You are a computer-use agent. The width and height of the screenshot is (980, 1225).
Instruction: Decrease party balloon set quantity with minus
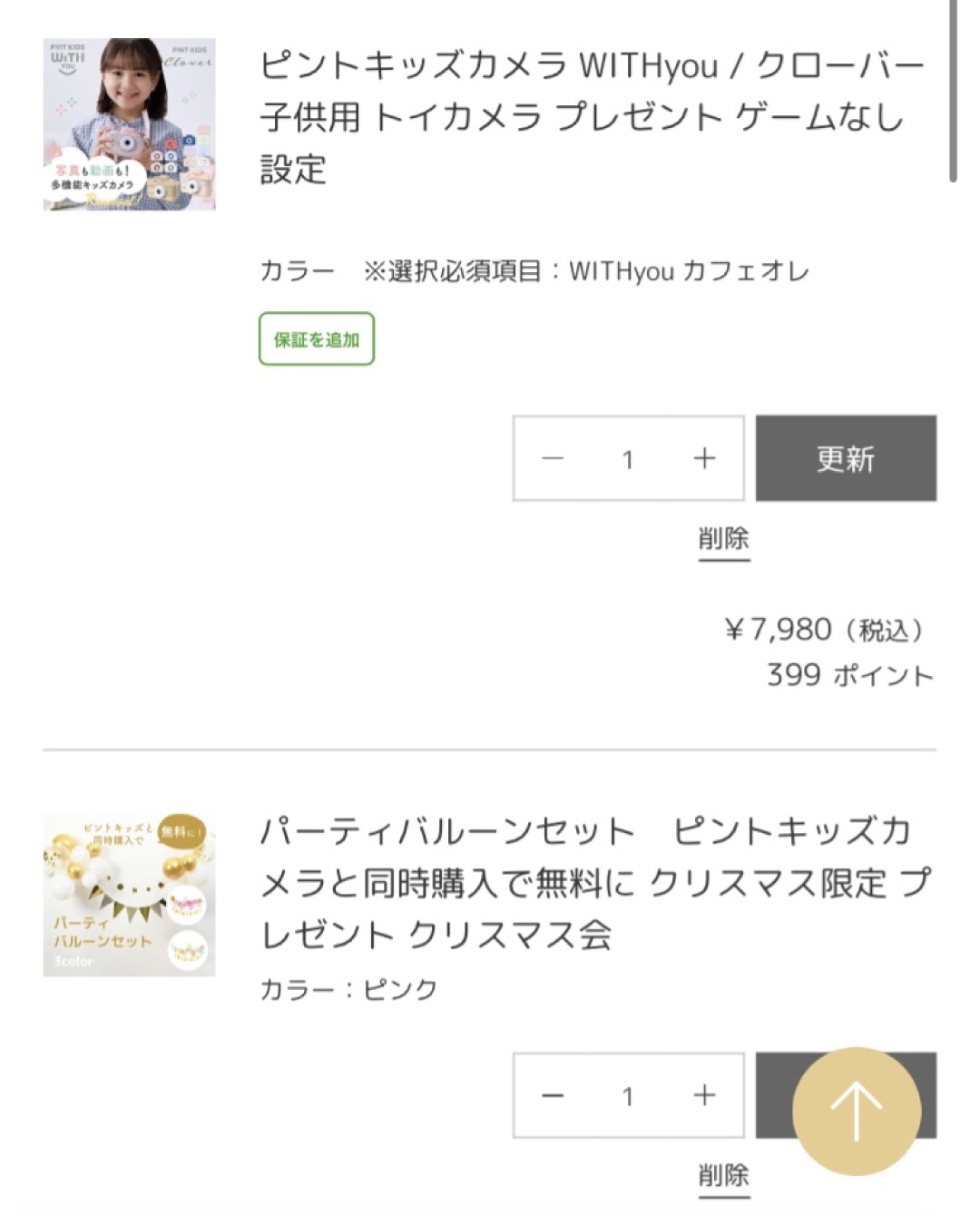click(x=553, y=1095)
